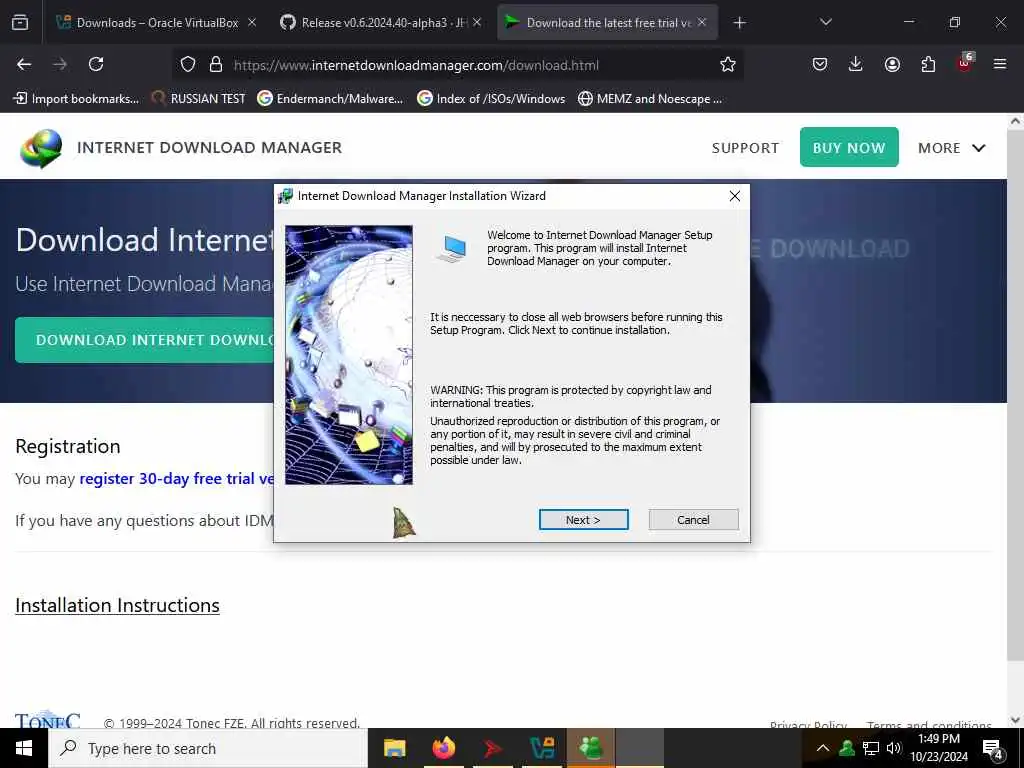The width and height of the screenshot is (1024, 768).
Task: Open File Explorer from the taskbar
Action: click(x=394, y=748)
